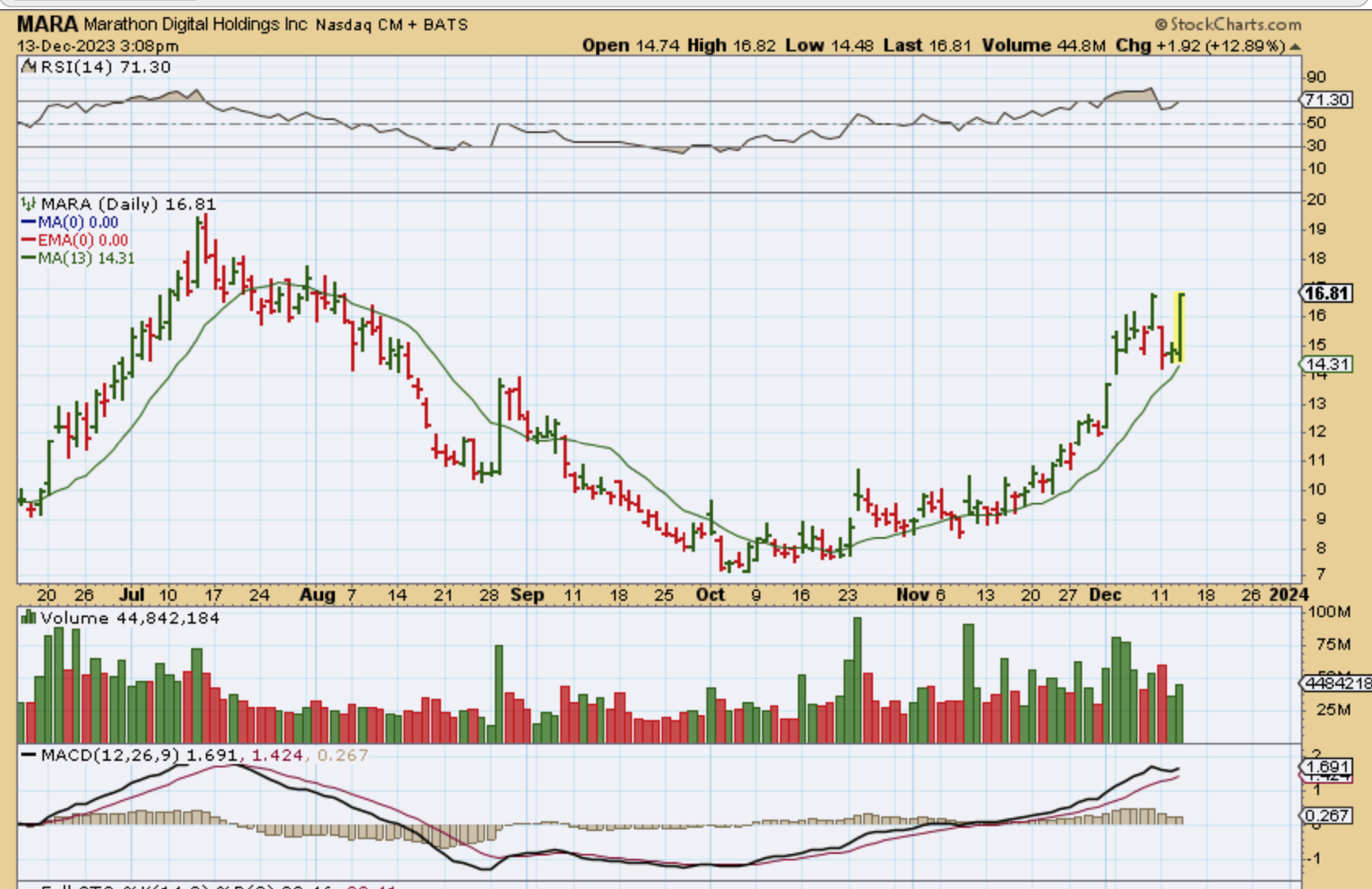Image resolution: width=1372 pixels, height=889 pixels.
Task: Click the Marathon Digital Holdings Inc company name
Action: [195, 24]
